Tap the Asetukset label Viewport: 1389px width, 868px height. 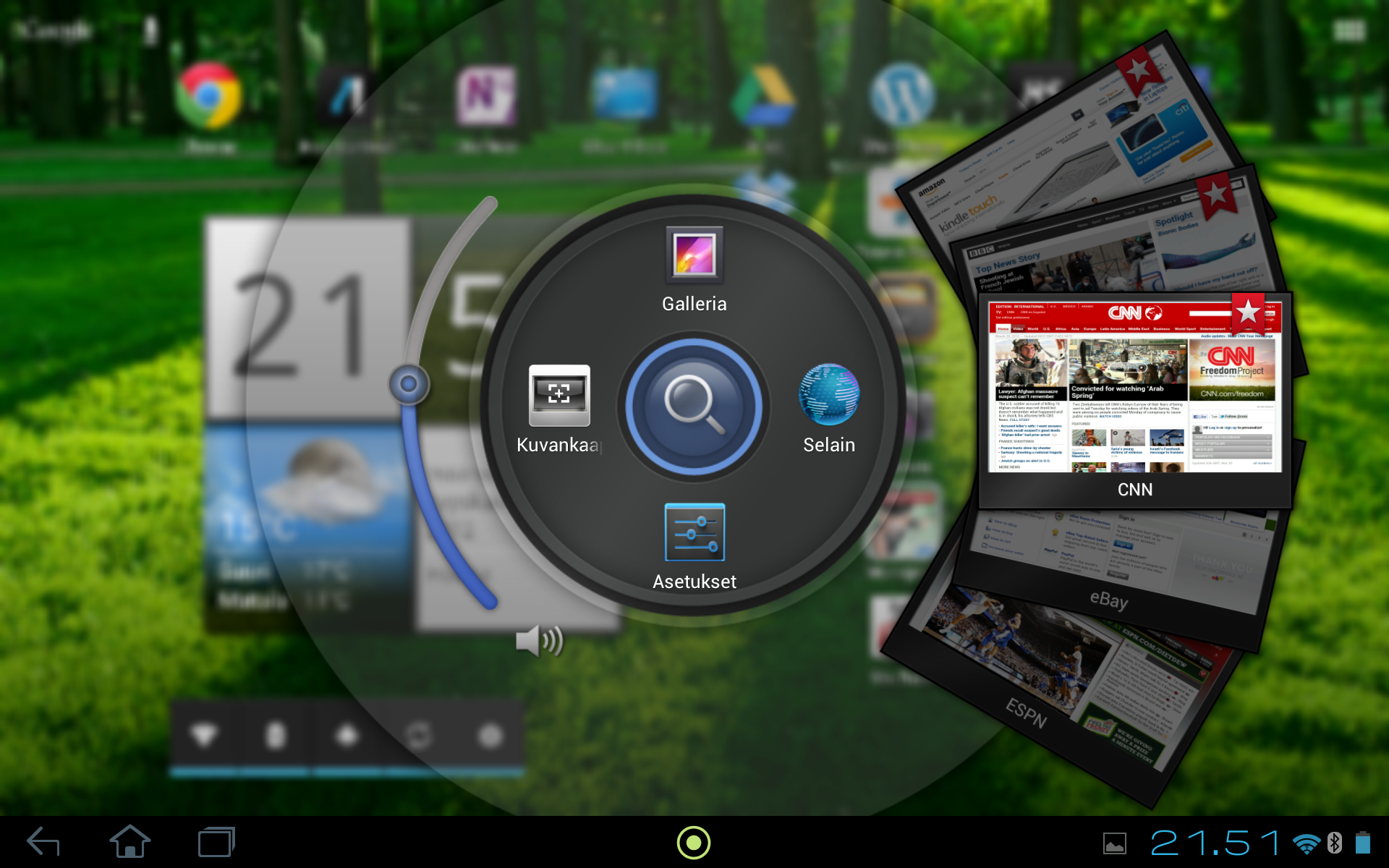tap(694, 582)
